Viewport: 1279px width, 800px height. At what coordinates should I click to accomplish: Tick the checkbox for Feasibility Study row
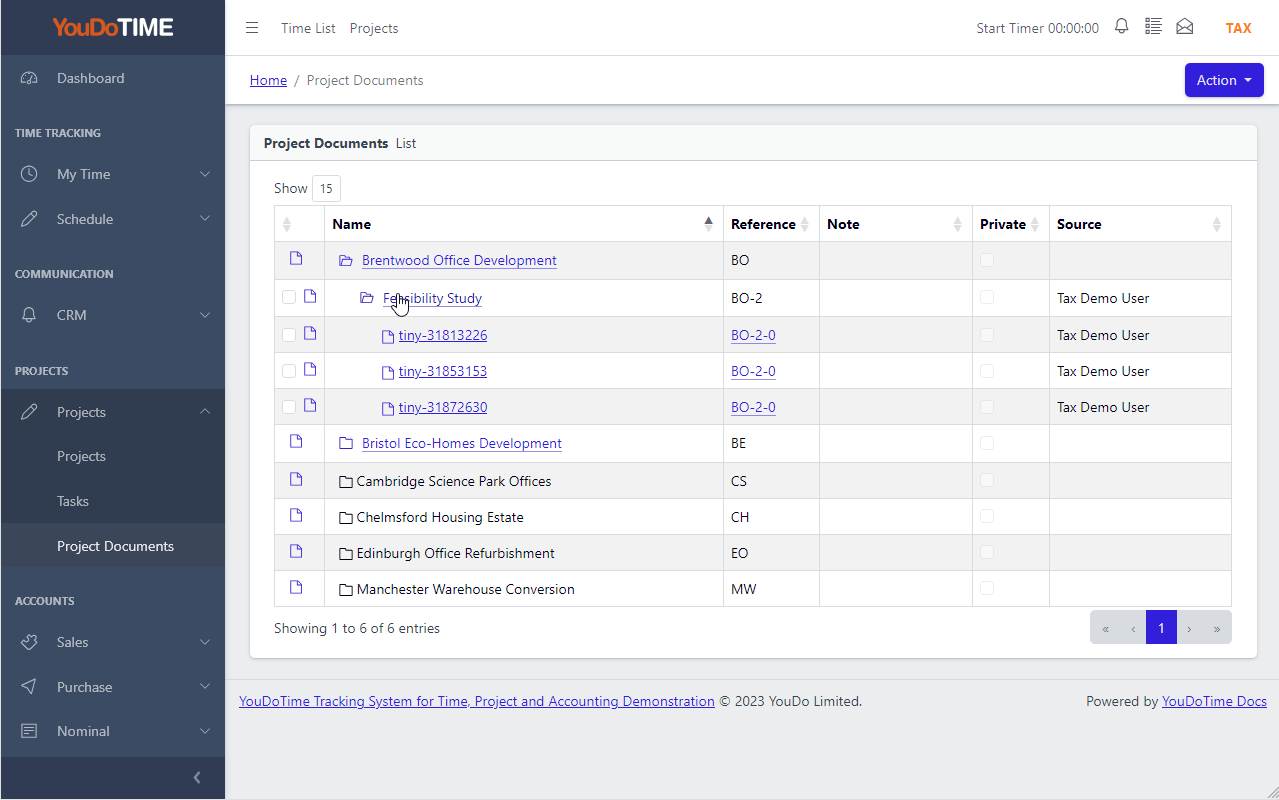pyautogui.click(x=289, y=298)
